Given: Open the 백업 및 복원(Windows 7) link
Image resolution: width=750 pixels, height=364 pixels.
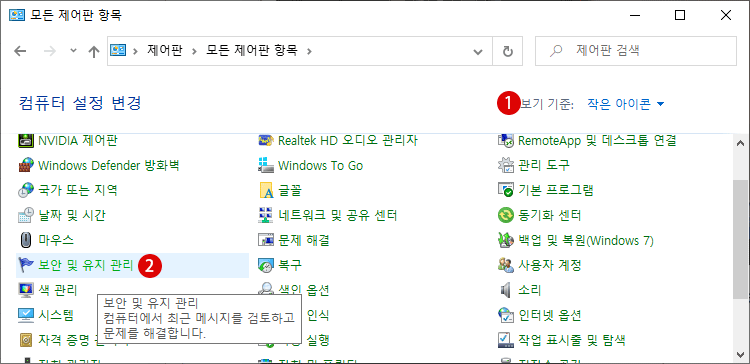Looking at the screenshot, I should (x=586, y=240).
